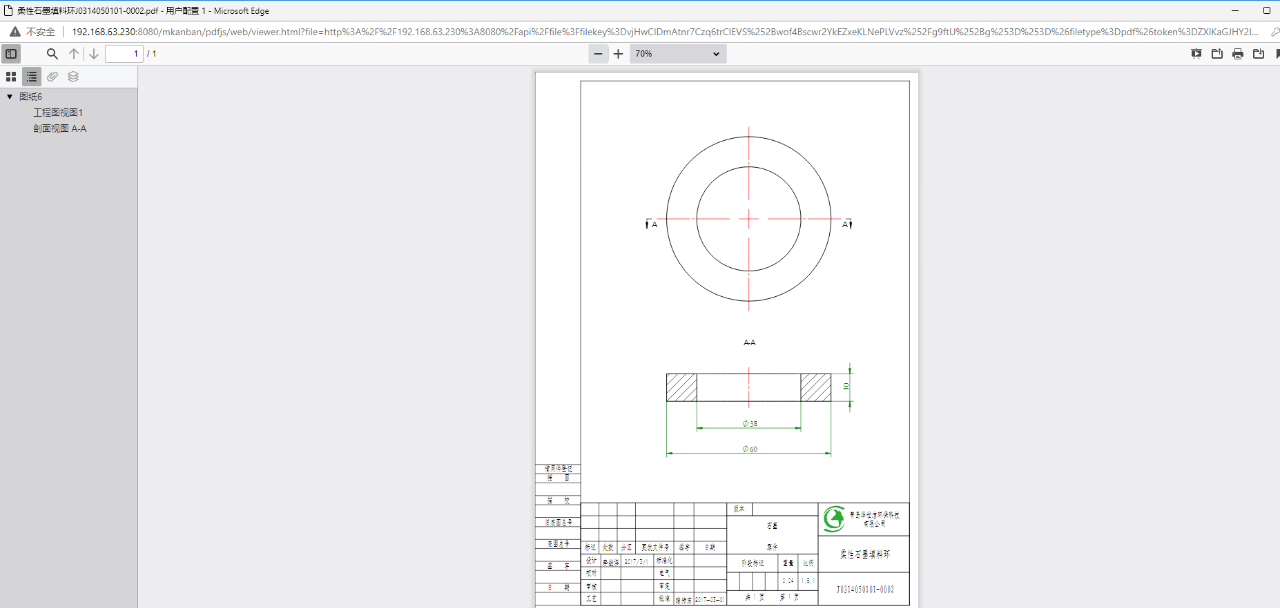Toggle the PDF sidebar panel
1280x608 pixels.
(11, 54)
